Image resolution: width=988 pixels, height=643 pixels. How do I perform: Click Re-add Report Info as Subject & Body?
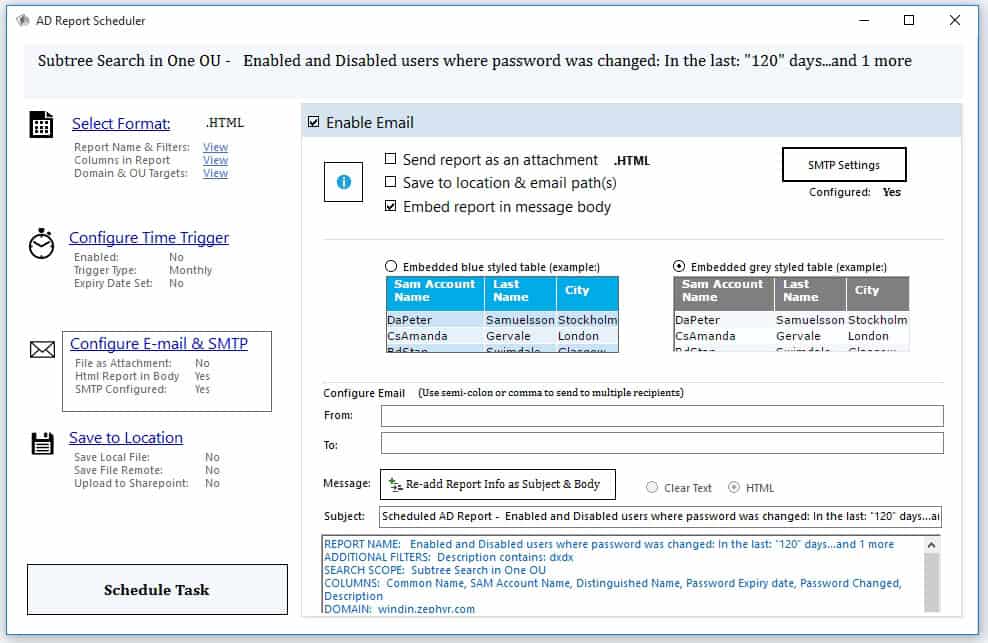(x=497, y=484)
